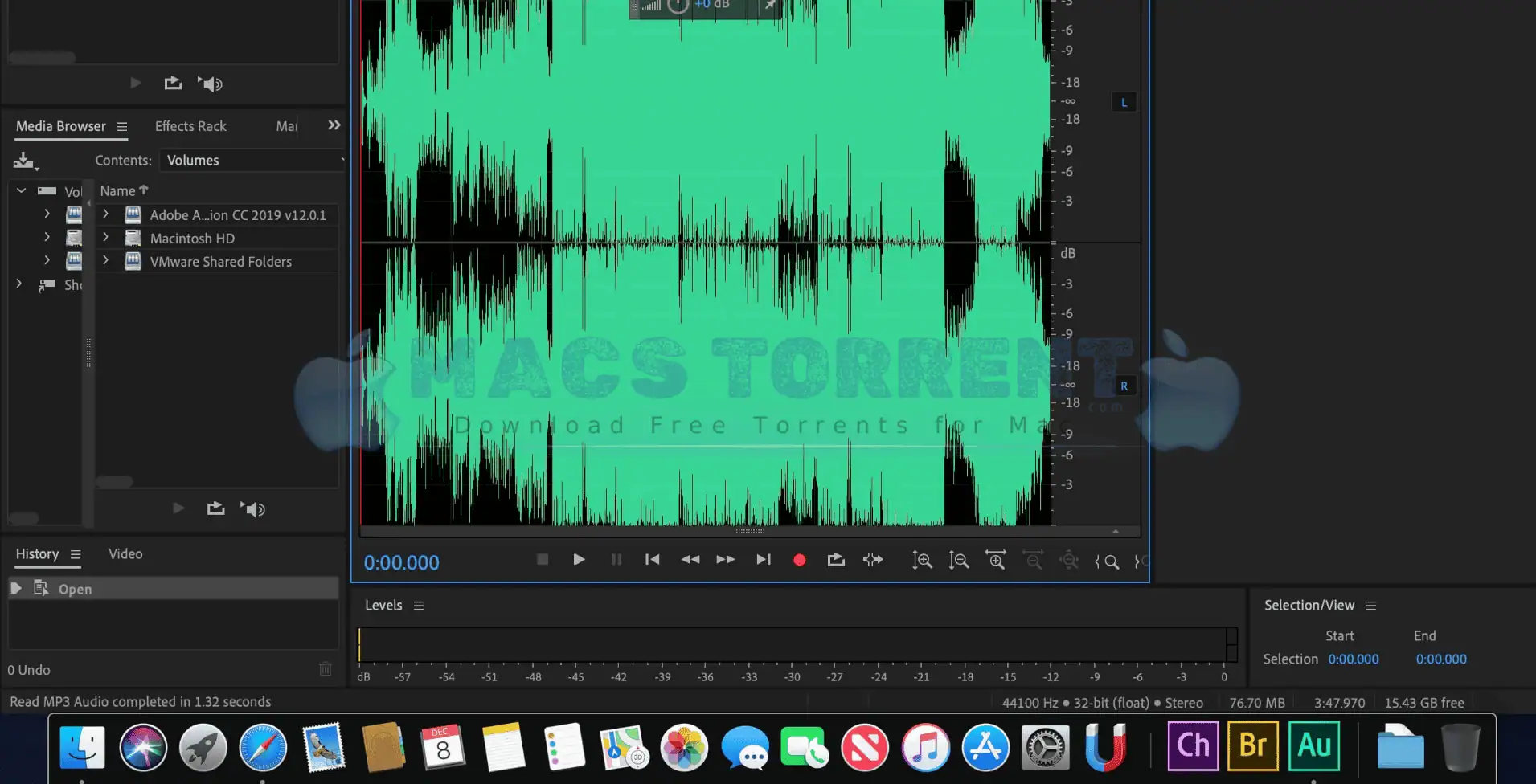
Task: Move playhead to previous marker
Action: click(652, 559)
